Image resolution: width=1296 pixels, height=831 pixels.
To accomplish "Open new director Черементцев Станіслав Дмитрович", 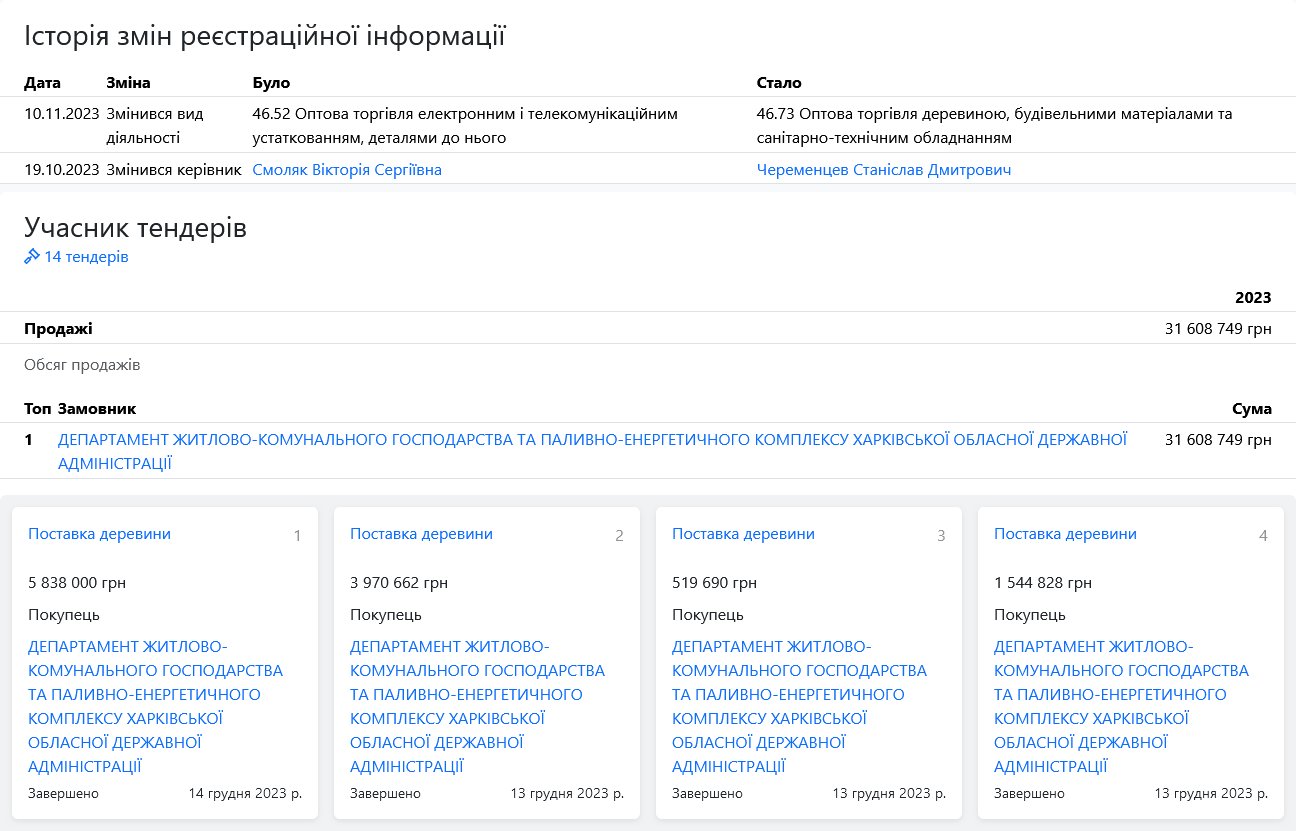I will pos(884,170).
